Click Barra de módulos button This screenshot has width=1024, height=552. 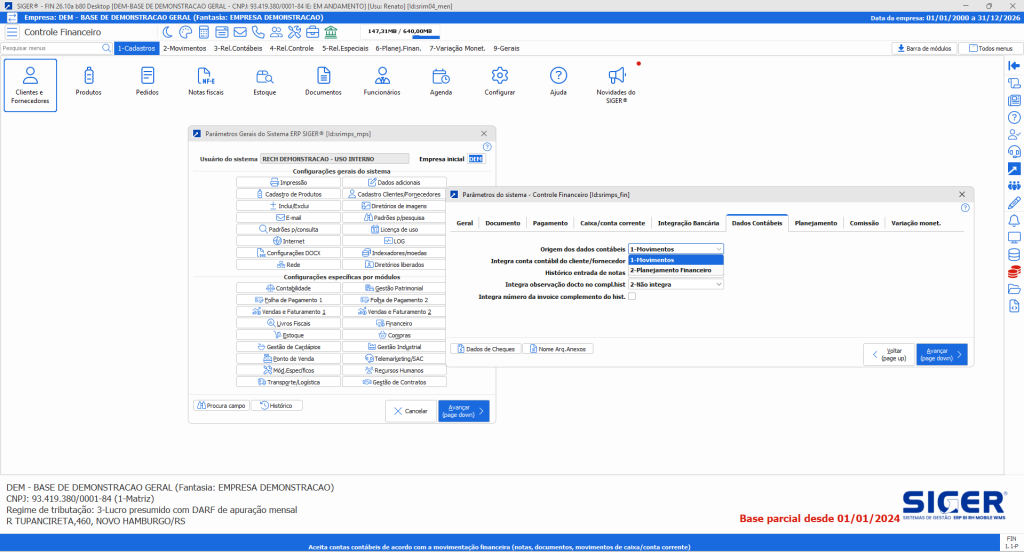(x=924, y=48)
